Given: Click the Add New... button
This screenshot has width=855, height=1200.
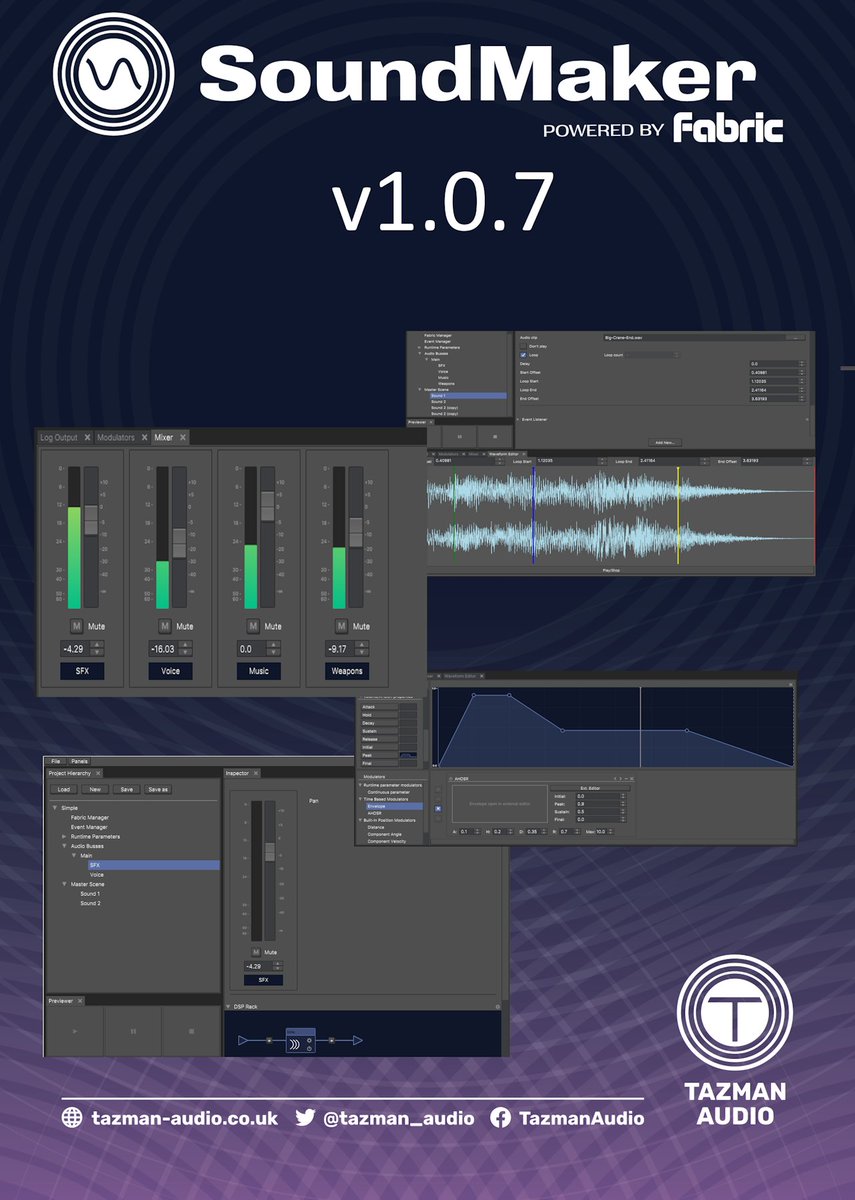Looking at the screenshot, I should [664, 441].
